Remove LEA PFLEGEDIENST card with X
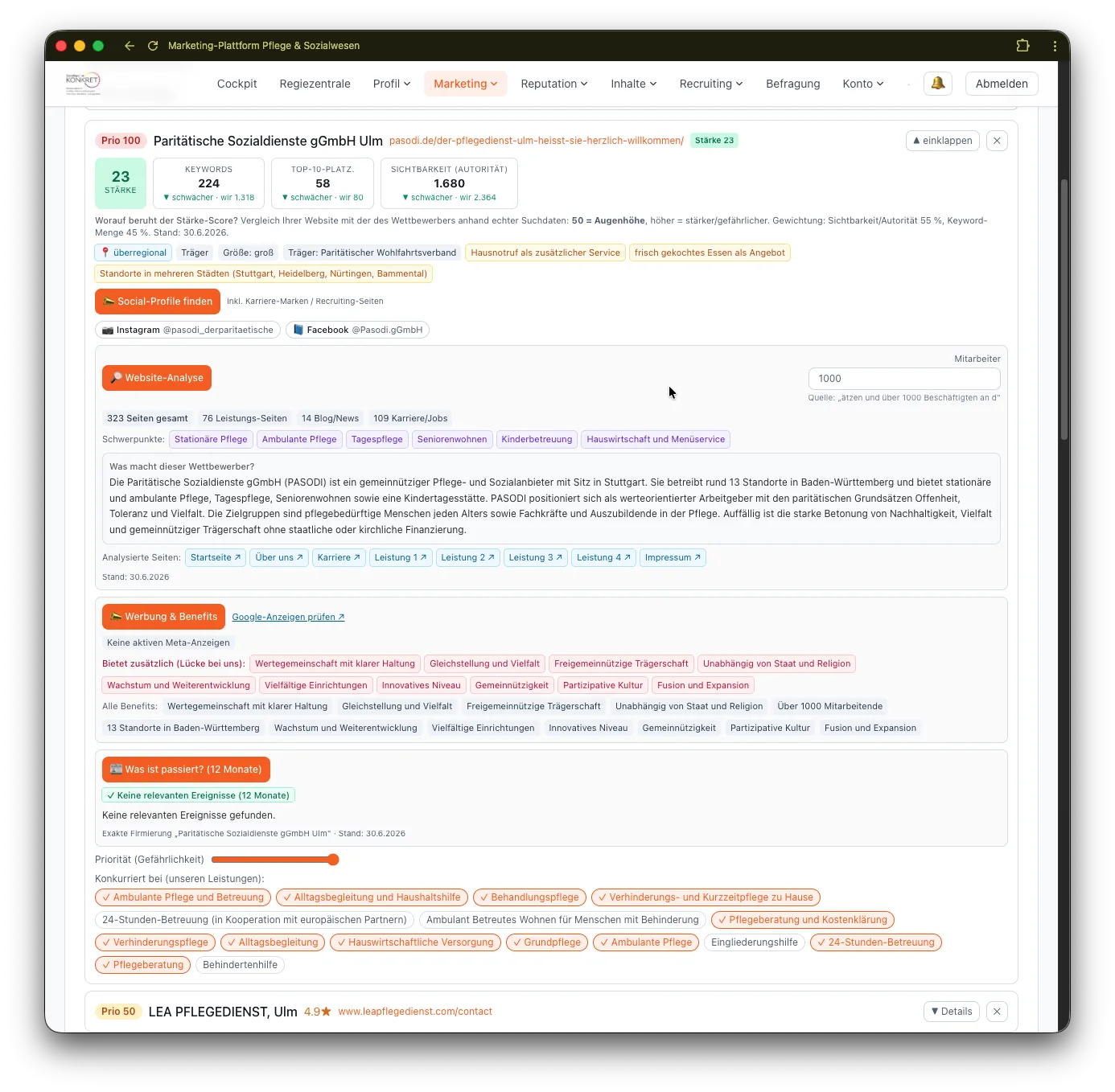This screenshot has width=1115, height=1092. click(997, 1012)
